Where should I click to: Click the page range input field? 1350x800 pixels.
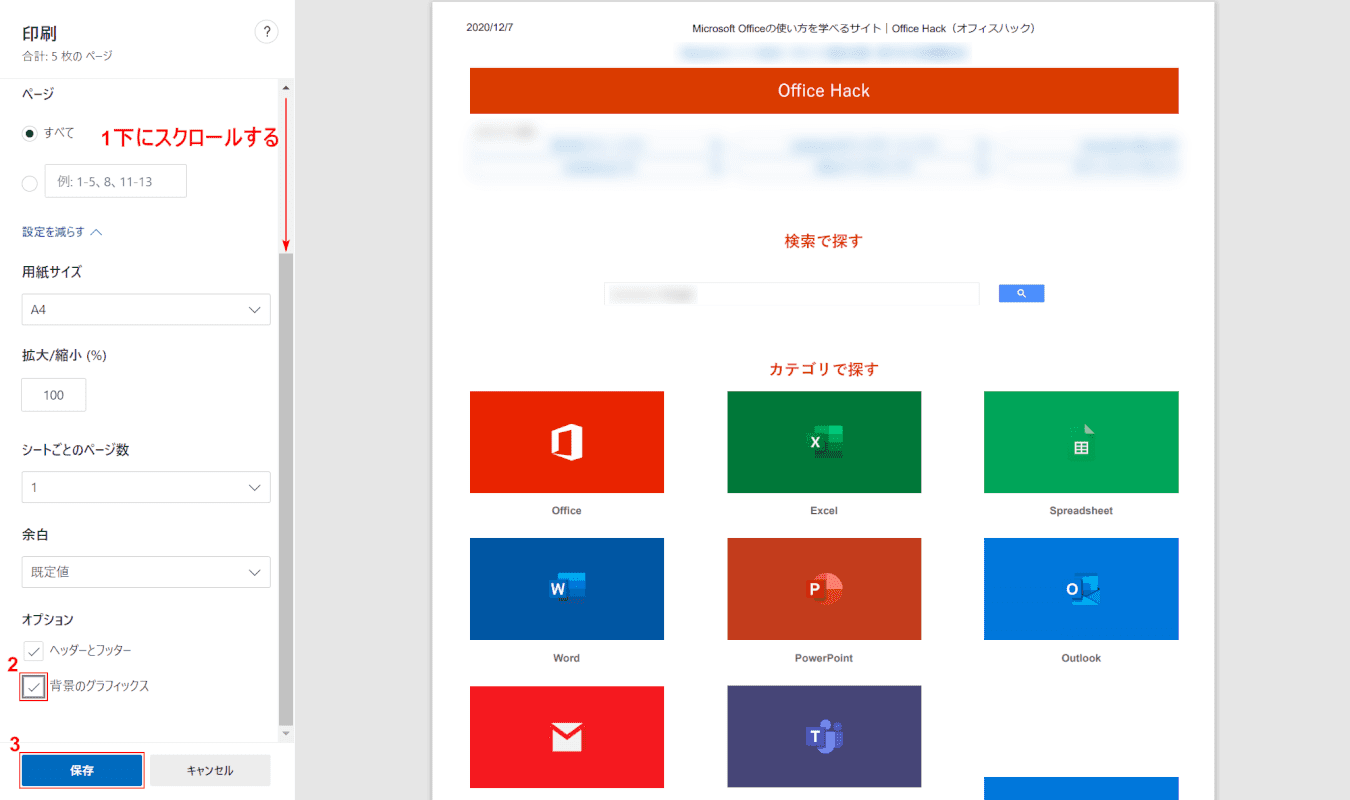116,181
